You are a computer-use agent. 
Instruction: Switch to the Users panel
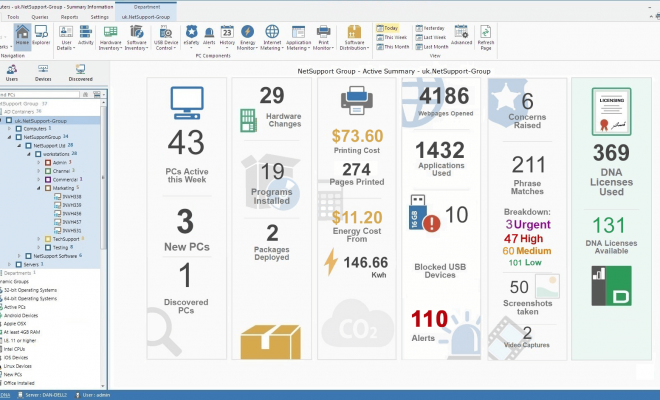[12, 73]
